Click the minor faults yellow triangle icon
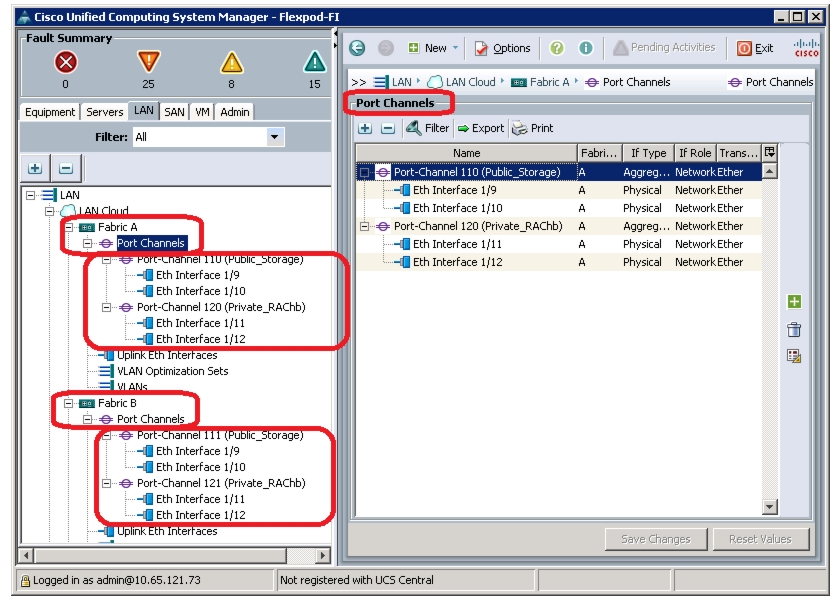Screen dimensions: 835x602 point(232,63)
